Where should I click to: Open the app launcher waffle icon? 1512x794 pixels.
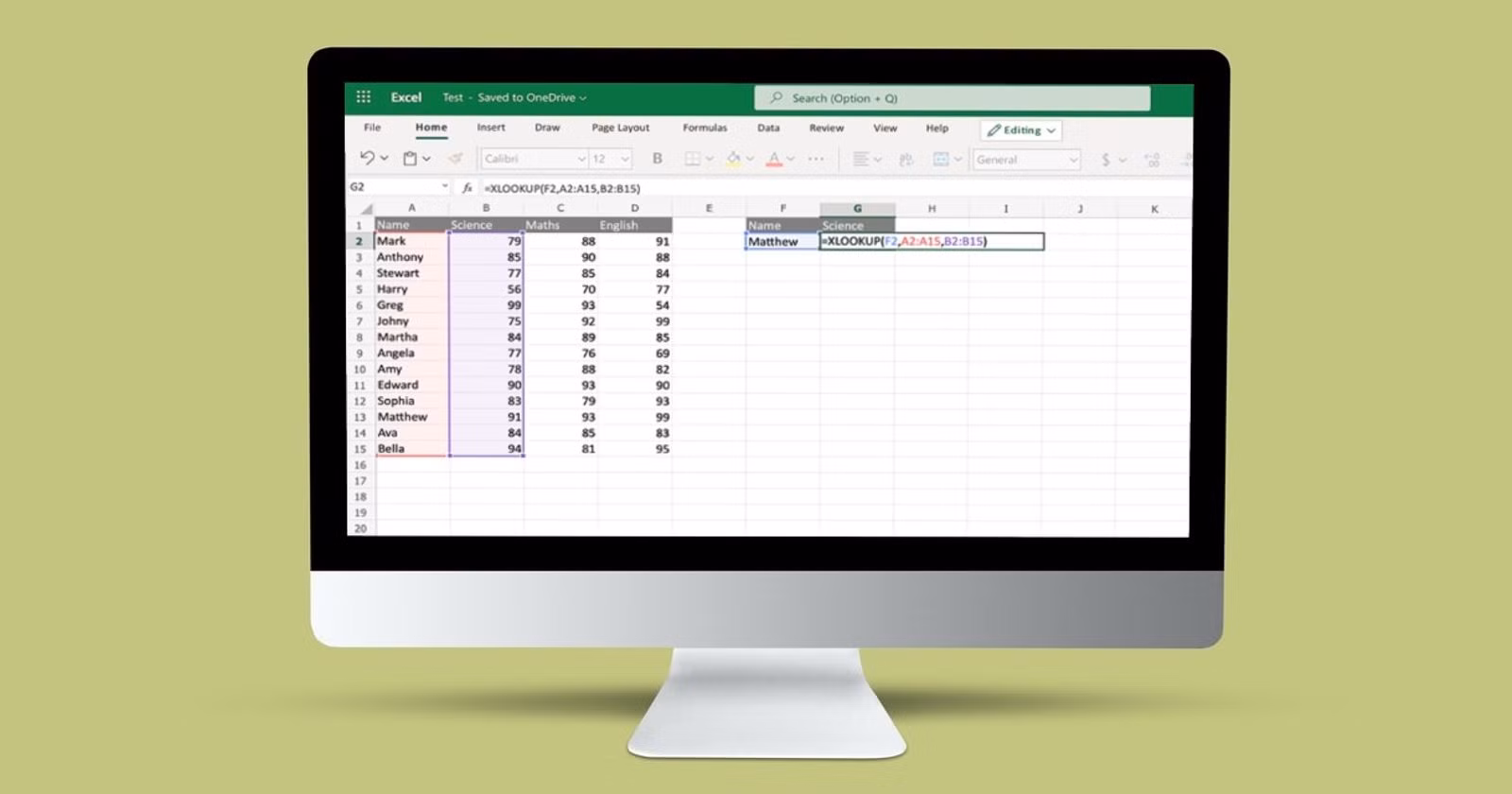point(363,97)
